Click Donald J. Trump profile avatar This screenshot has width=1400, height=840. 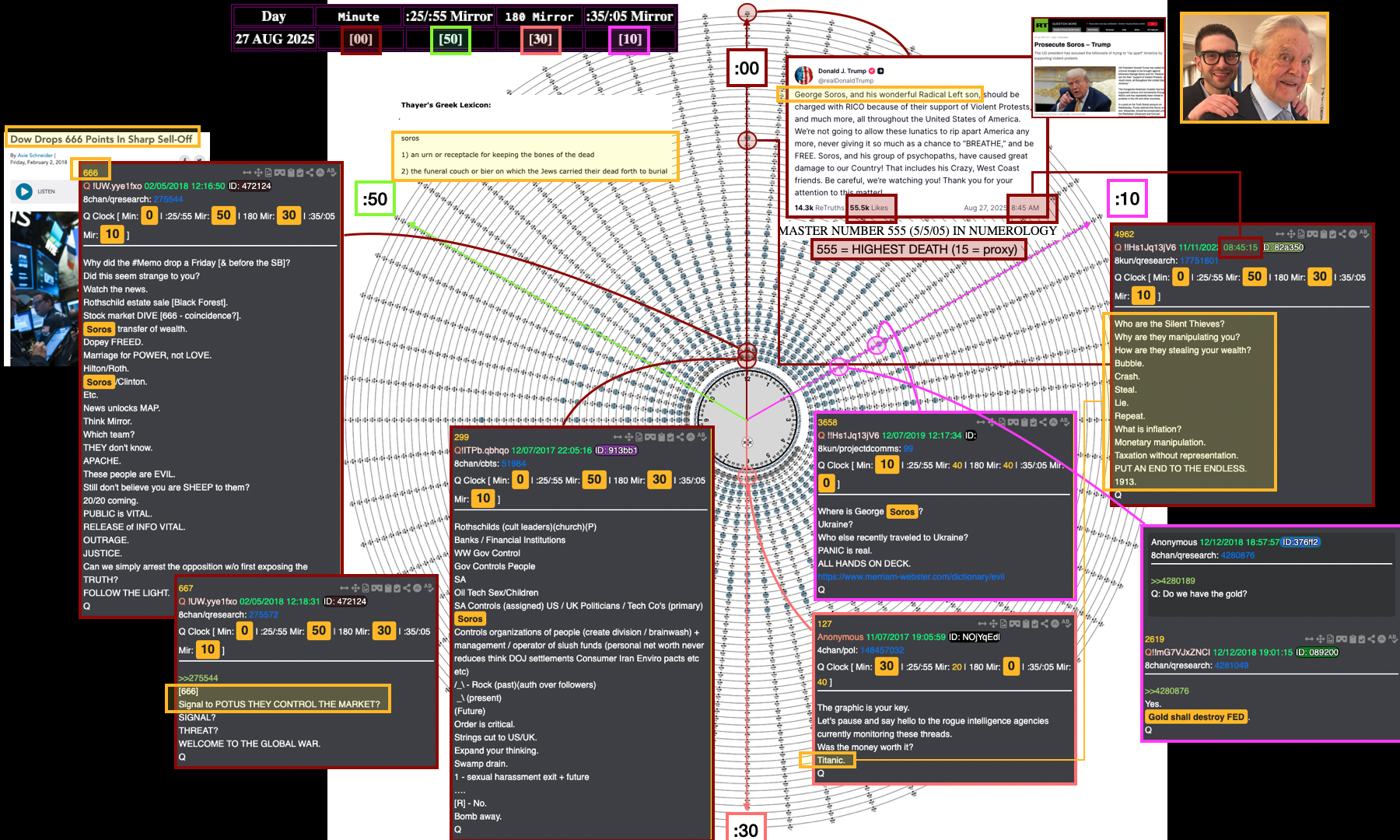point(803,75)
